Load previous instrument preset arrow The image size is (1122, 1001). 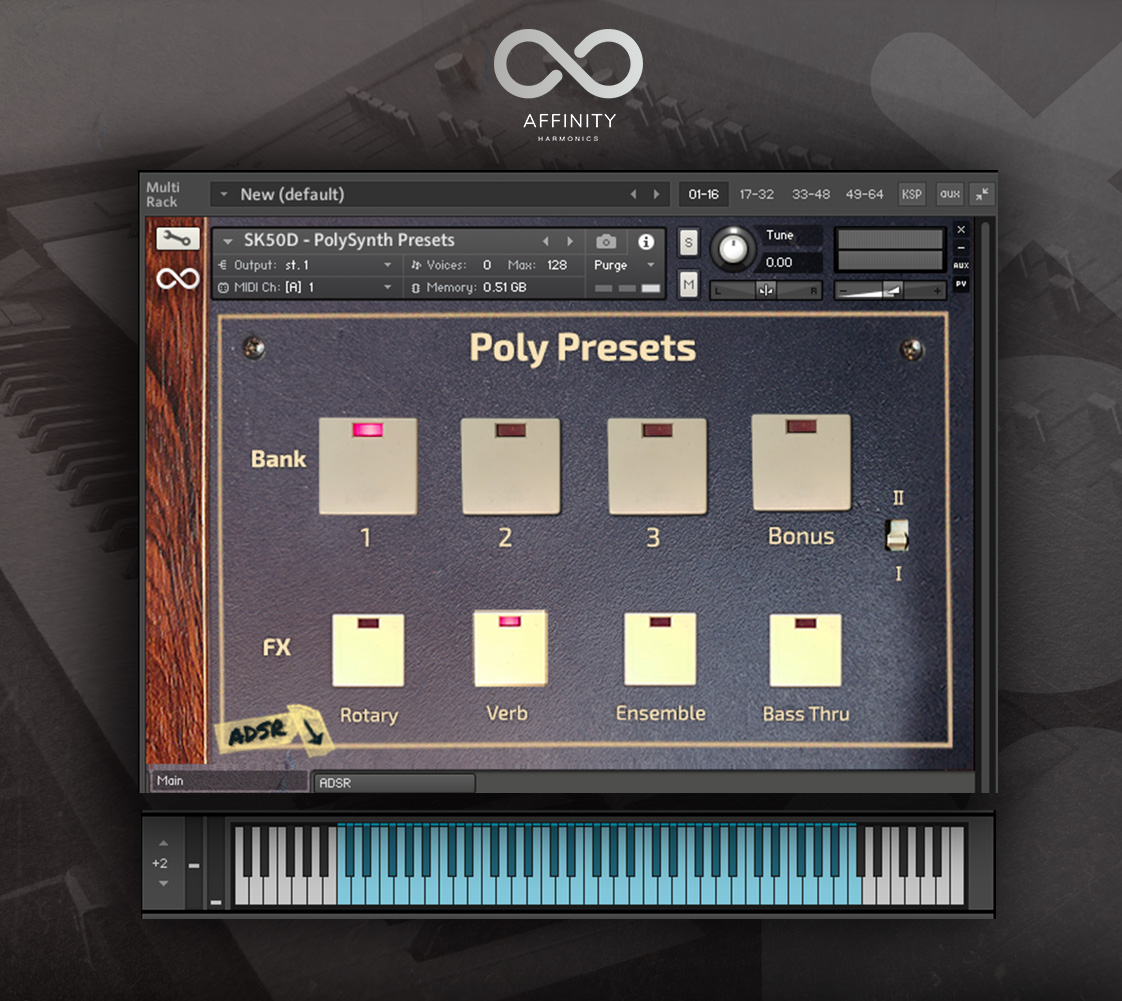546,241
